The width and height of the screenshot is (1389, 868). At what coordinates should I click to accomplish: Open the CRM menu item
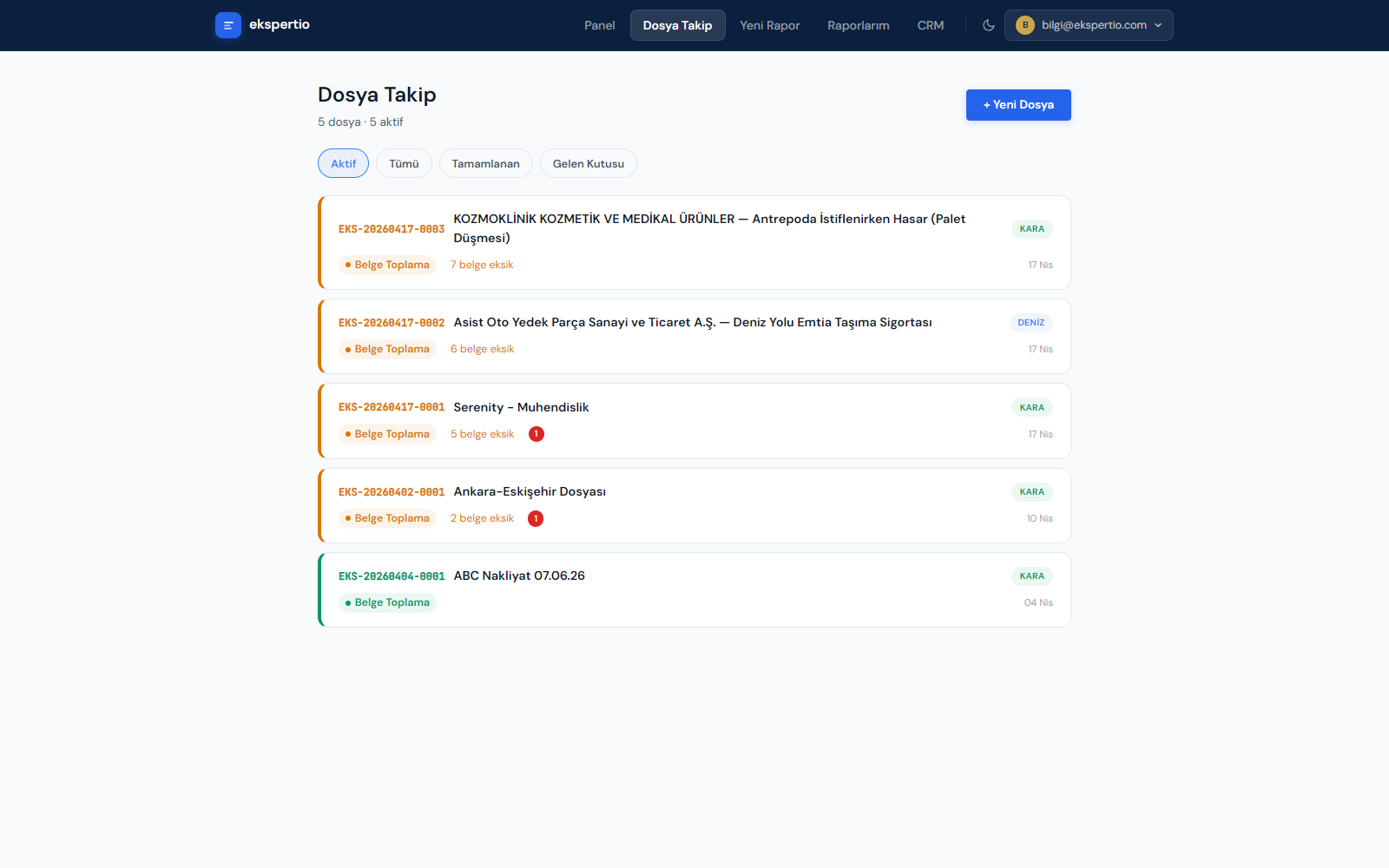[930, 25]
